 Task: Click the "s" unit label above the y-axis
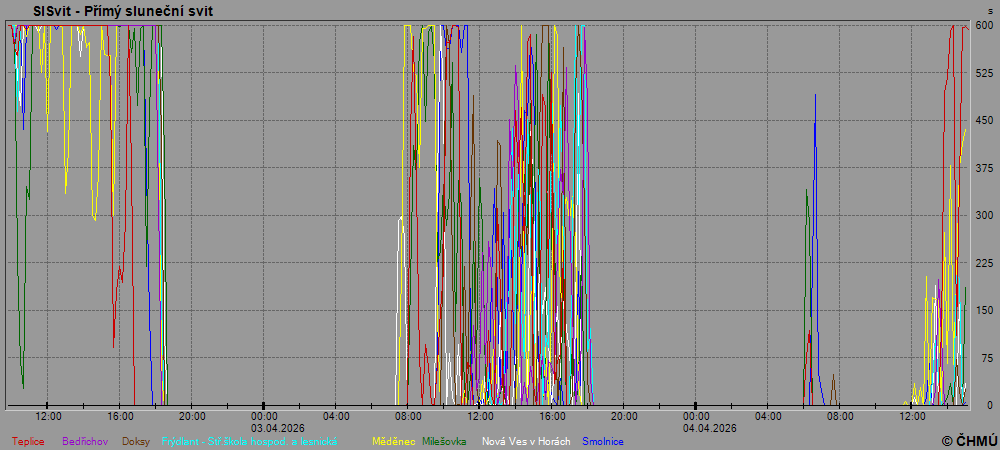[990, 10]
